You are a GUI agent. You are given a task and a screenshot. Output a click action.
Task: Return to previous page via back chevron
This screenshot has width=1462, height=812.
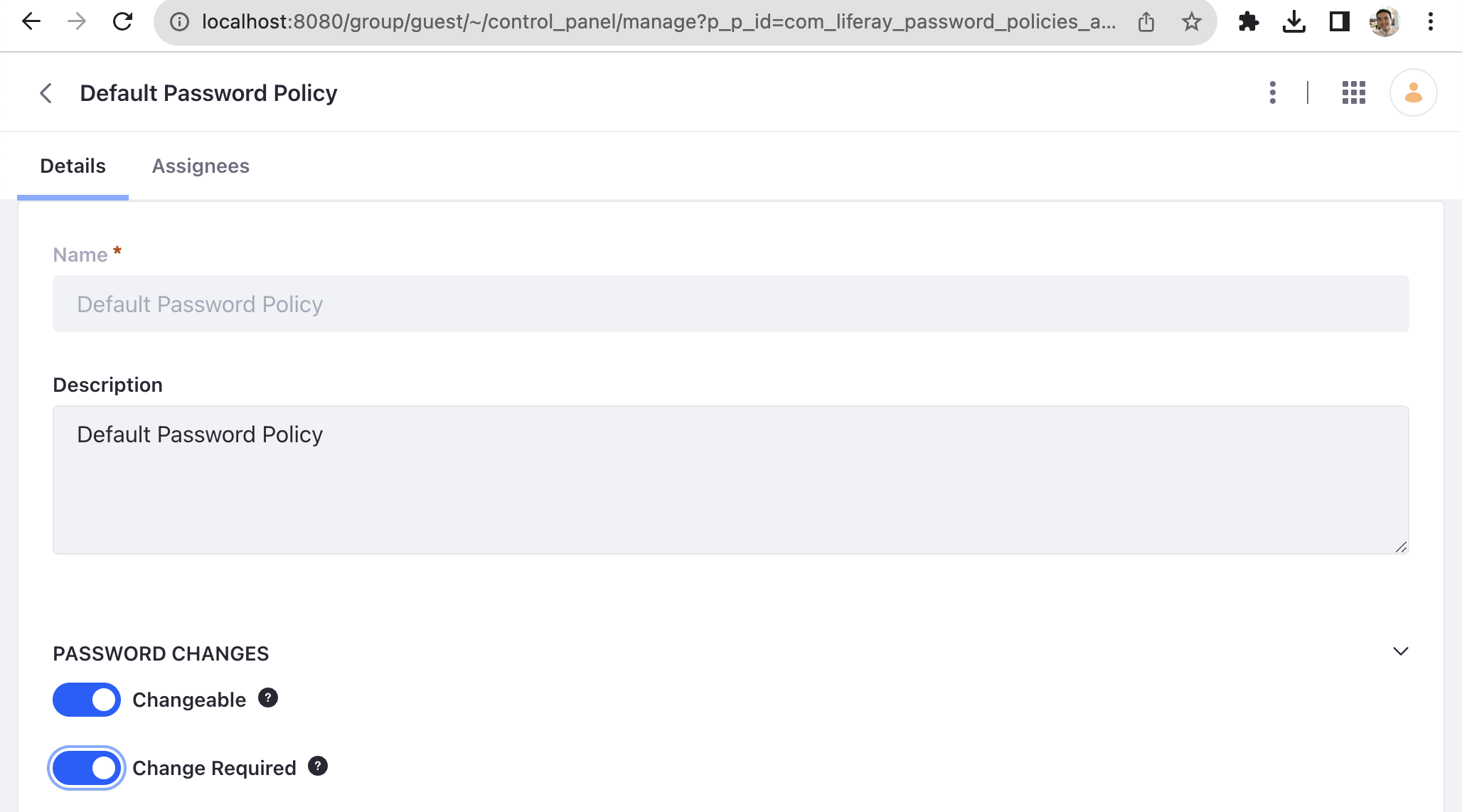coord(46,93)
